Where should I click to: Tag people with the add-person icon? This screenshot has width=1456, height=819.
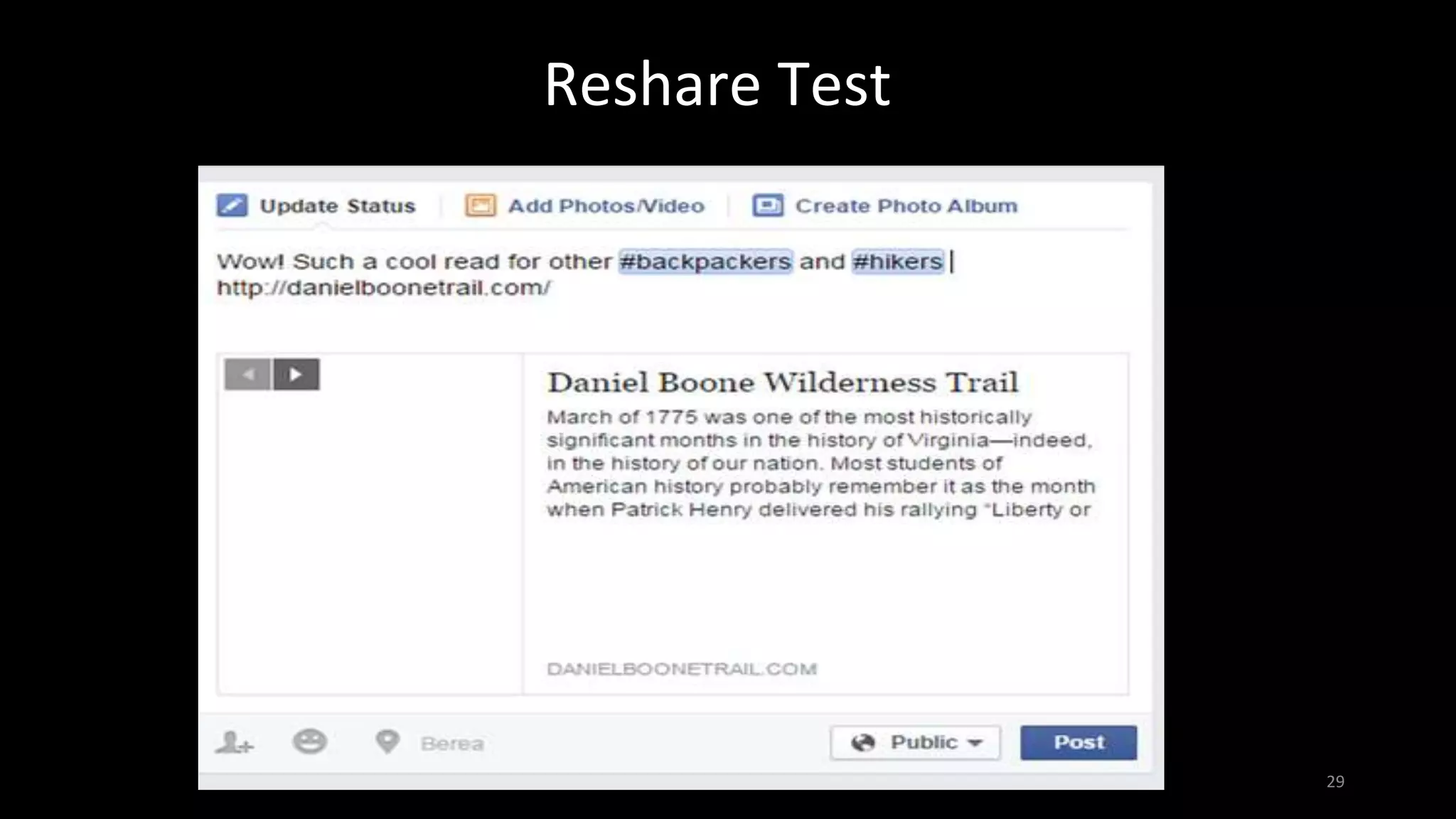pyautogui.click(x=234, y=742)
